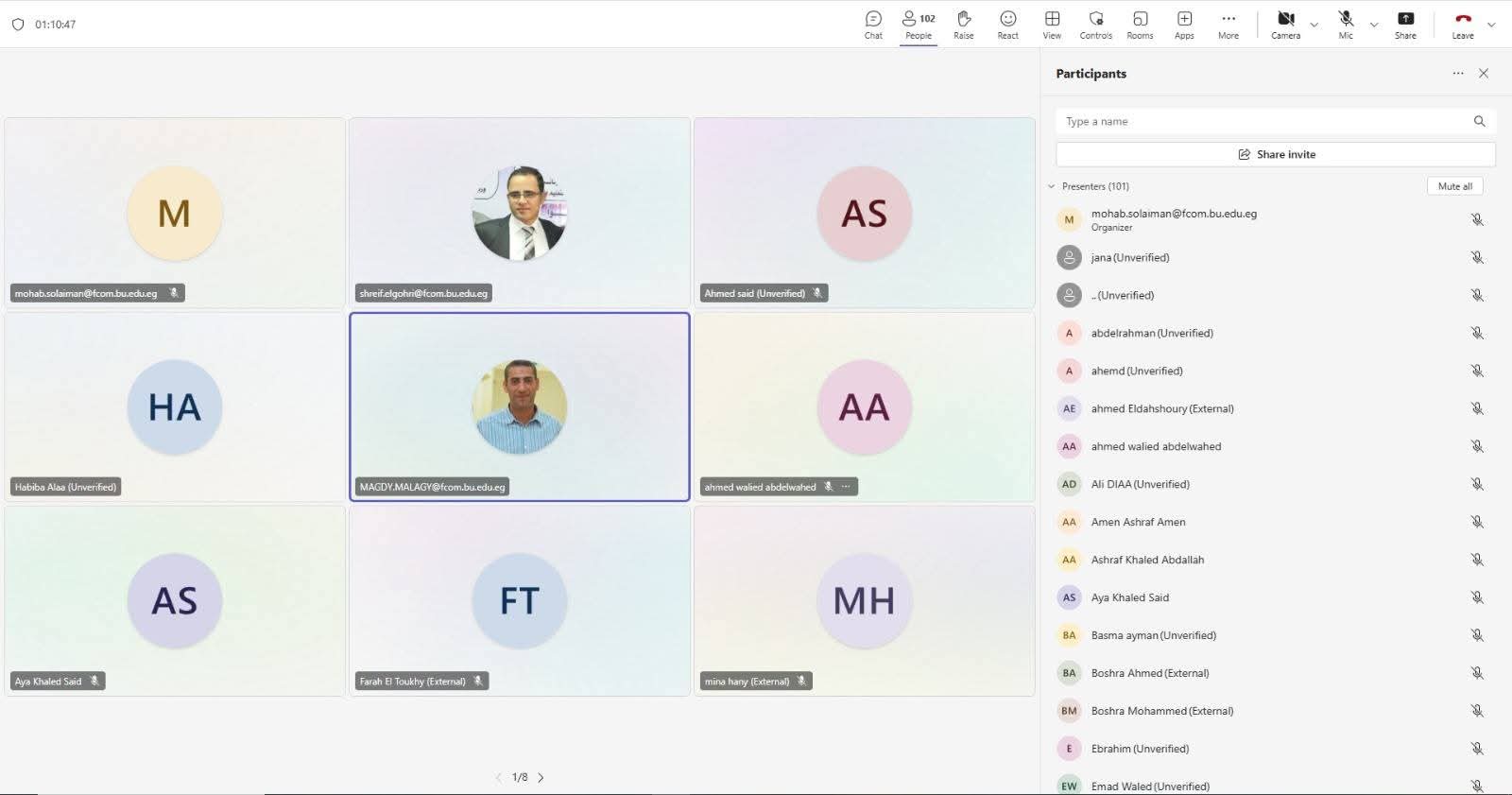Viewport: 1512px width, 795px height.
Task: Open breakout Rooms
Action: coord(1140,25)
